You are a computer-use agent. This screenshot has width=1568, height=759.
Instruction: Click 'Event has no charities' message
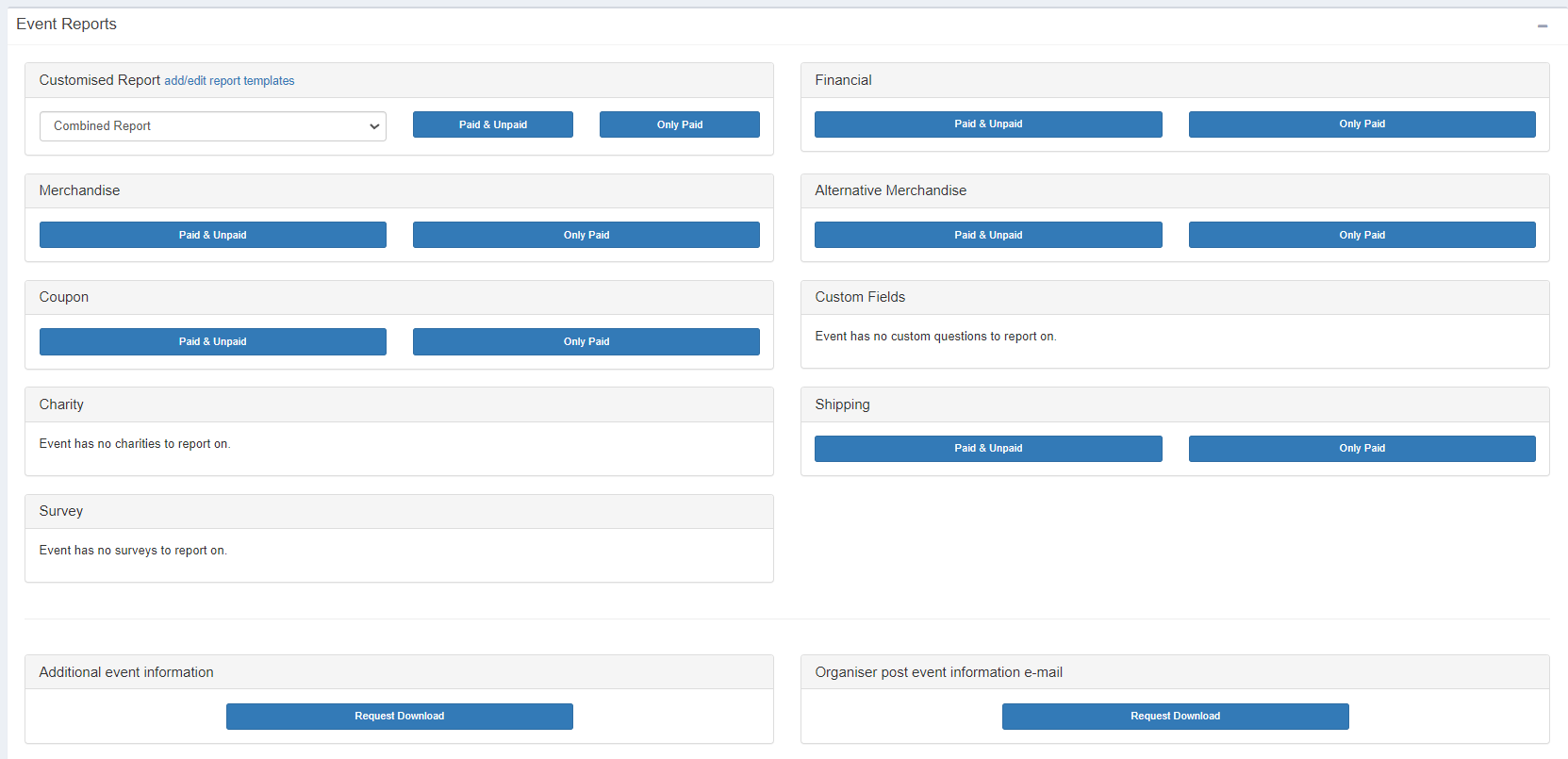coord(135,444)
